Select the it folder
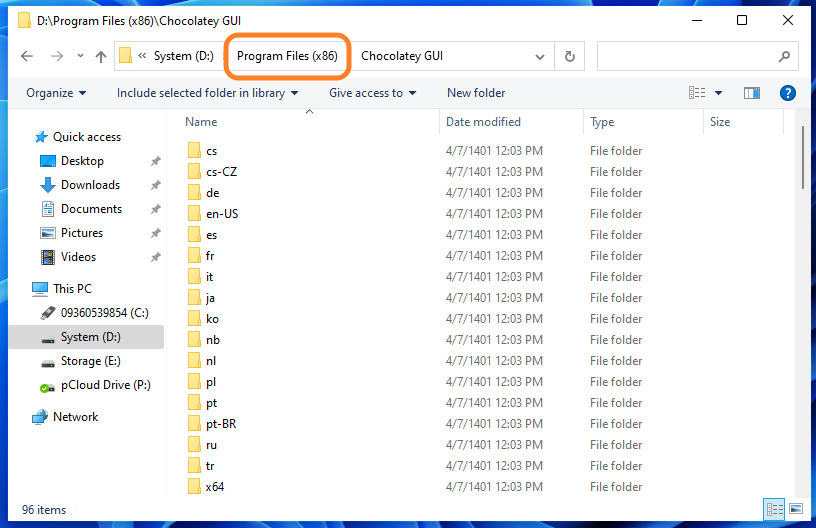Screen dimensions: 816x528 pos(209,277)
